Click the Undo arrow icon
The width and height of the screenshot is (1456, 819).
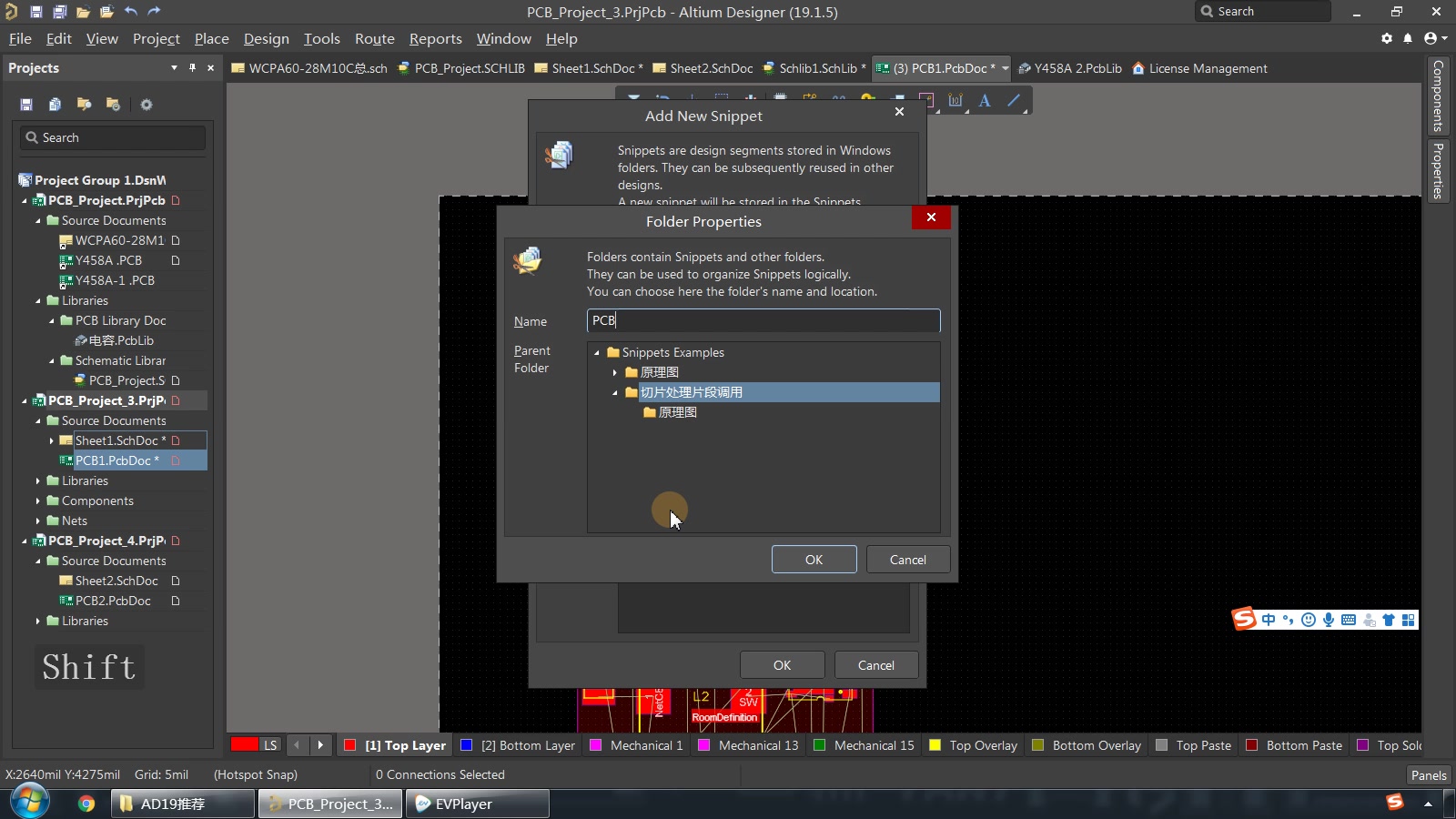click(131, 12)
